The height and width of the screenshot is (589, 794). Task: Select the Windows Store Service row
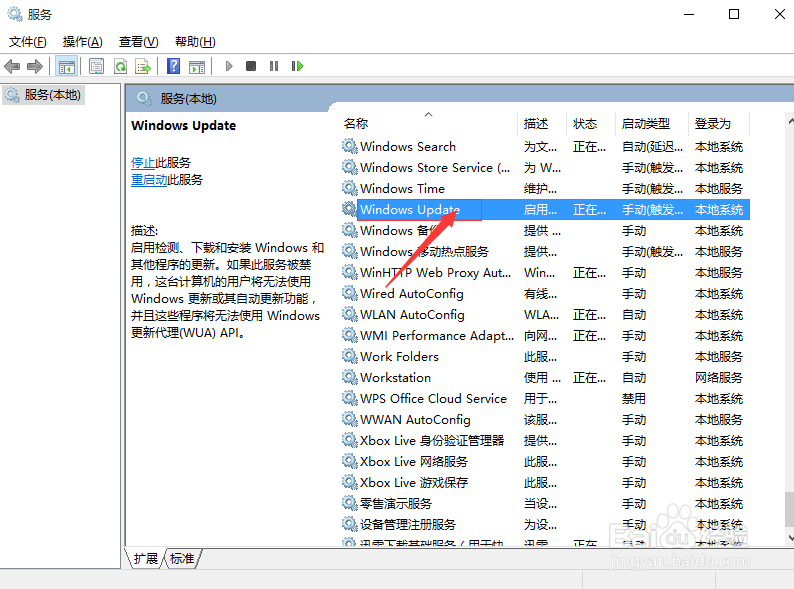(545, 168)
